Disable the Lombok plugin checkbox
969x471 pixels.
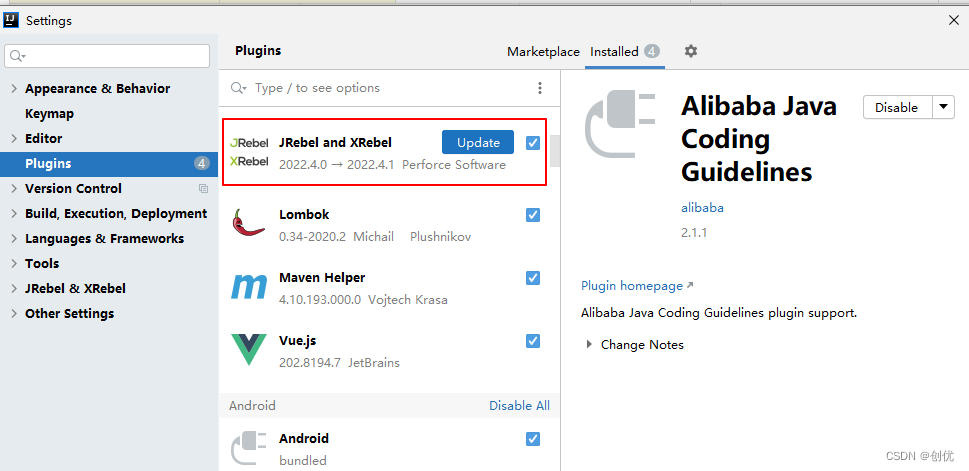pyautogui.click(x=533, y=215)
